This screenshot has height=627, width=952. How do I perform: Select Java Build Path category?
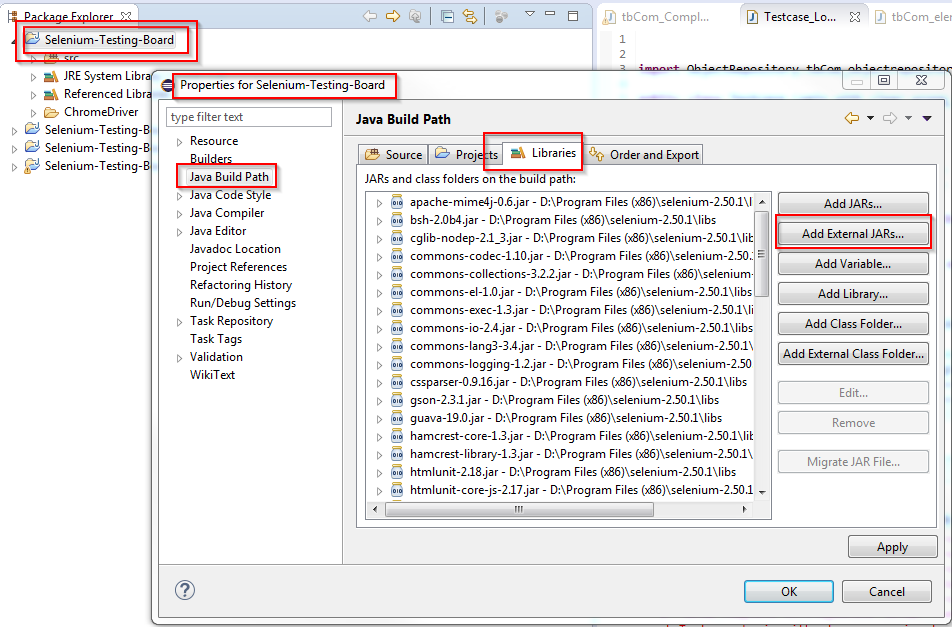[229, 177]
